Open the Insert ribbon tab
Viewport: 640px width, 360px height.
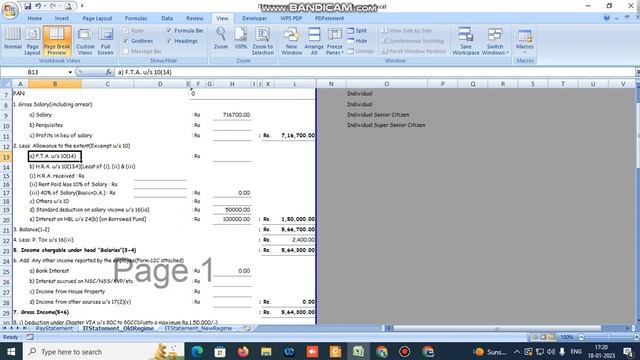(x=62, y=18)
